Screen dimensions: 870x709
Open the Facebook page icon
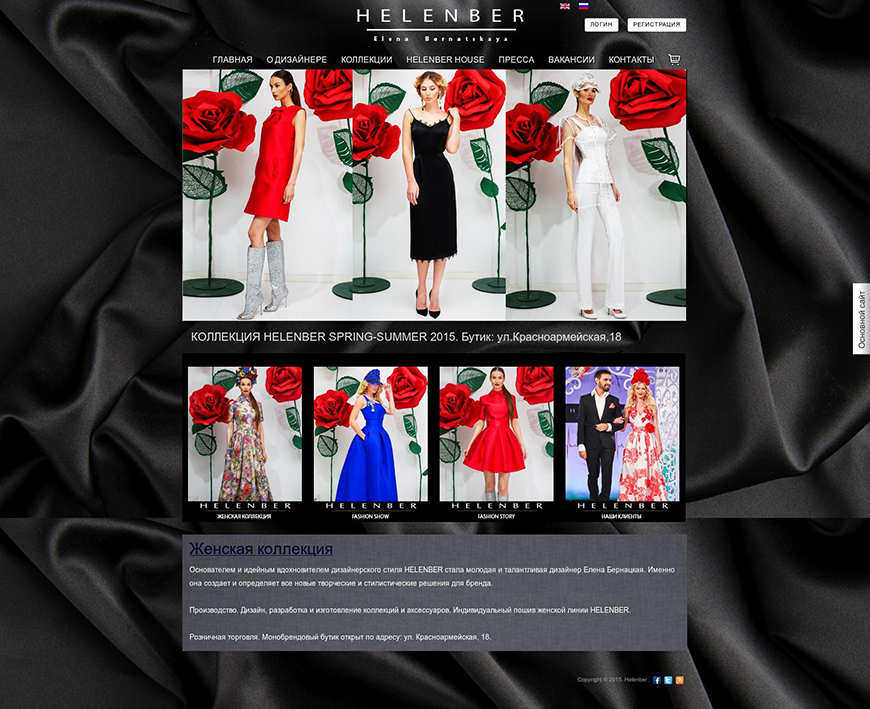[x=657, y=680]
